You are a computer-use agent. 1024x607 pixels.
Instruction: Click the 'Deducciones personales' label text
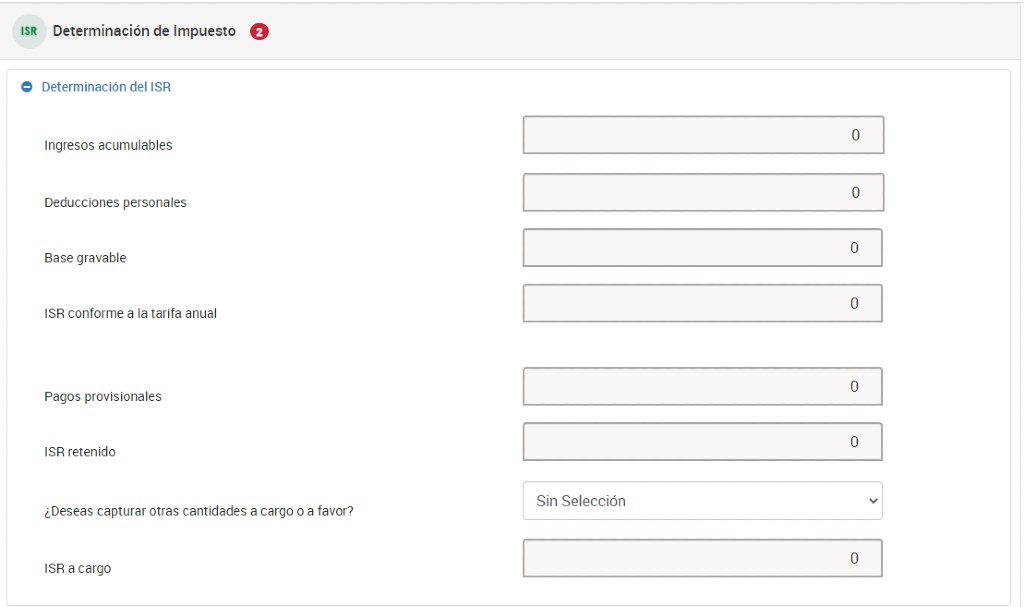[115, 202]
